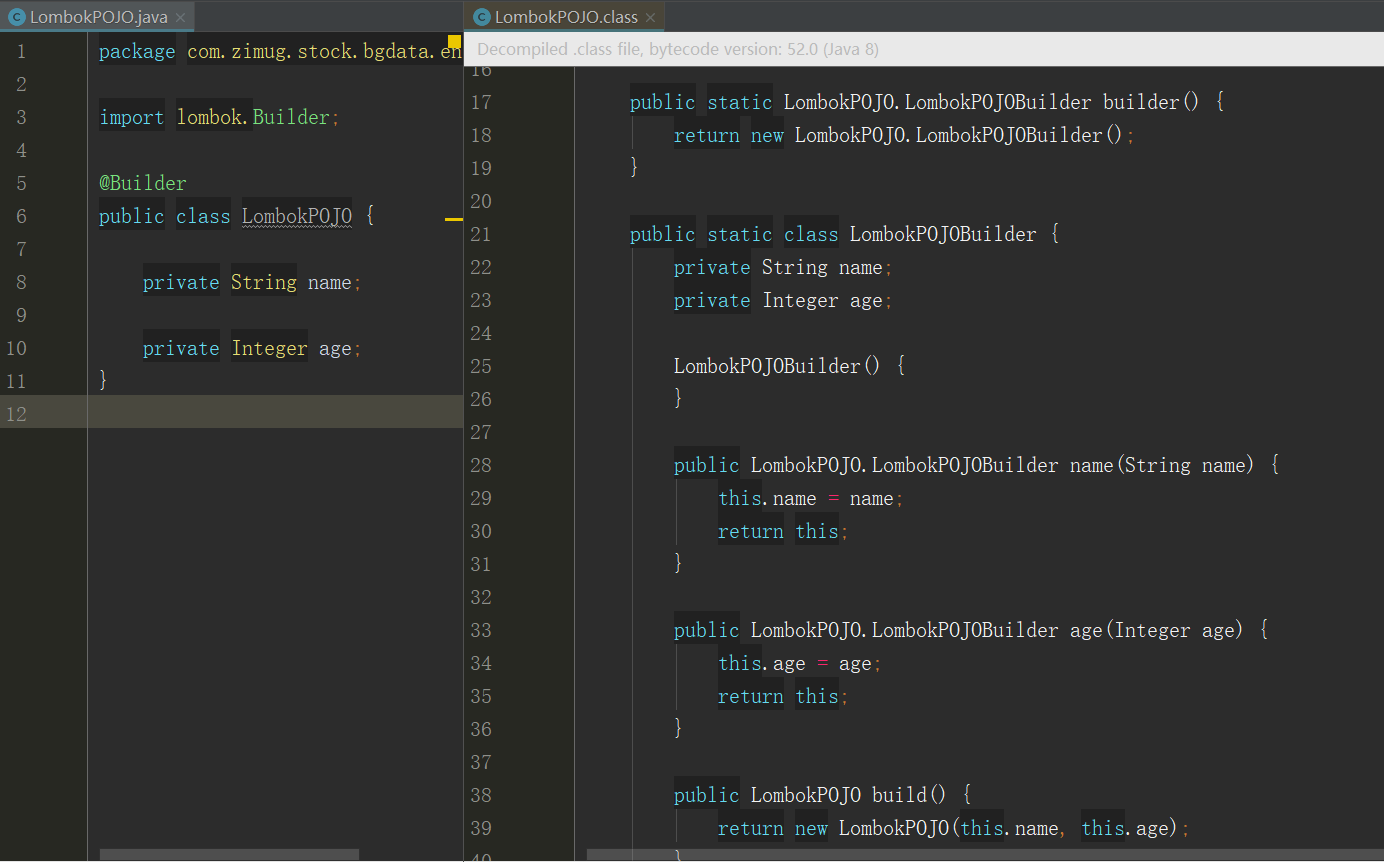Place cursor on the @Builder annotation

[143, 183]
